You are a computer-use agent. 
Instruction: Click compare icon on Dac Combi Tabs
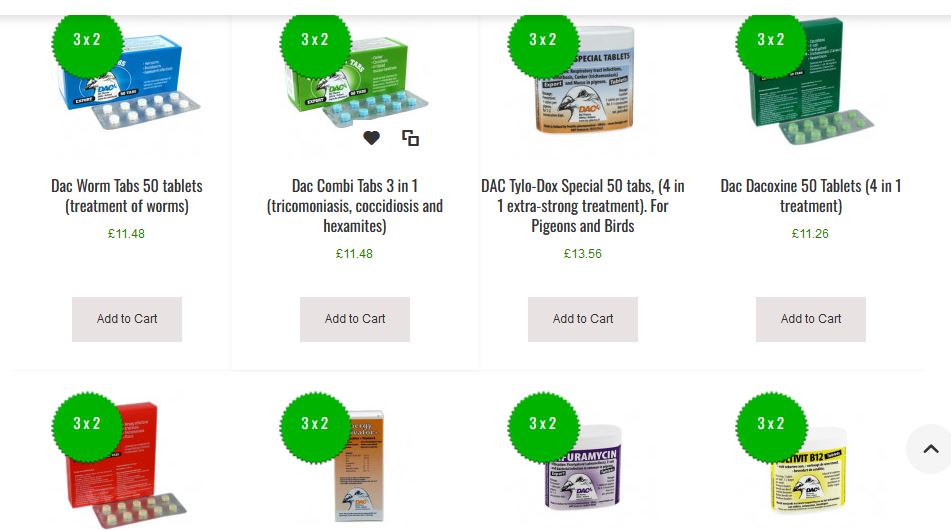(411, 138)
